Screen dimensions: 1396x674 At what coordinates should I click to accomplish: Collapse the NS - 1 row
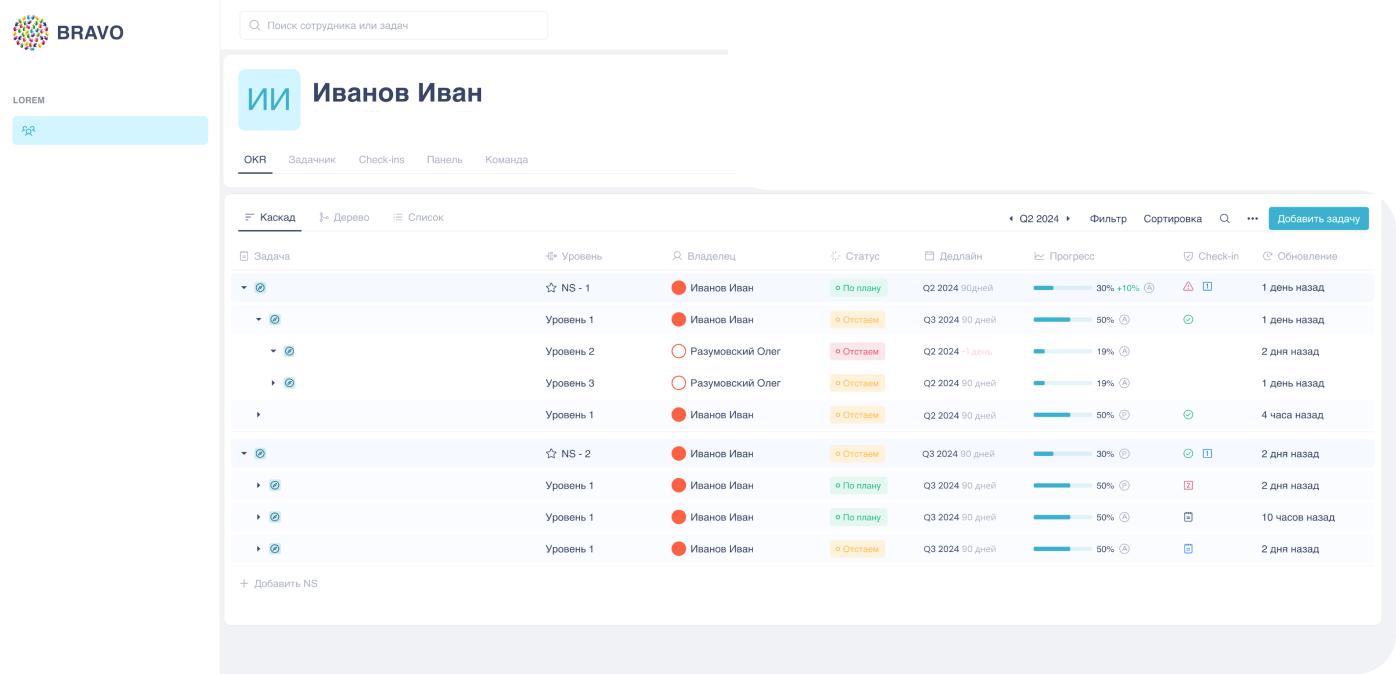point(243,287)
